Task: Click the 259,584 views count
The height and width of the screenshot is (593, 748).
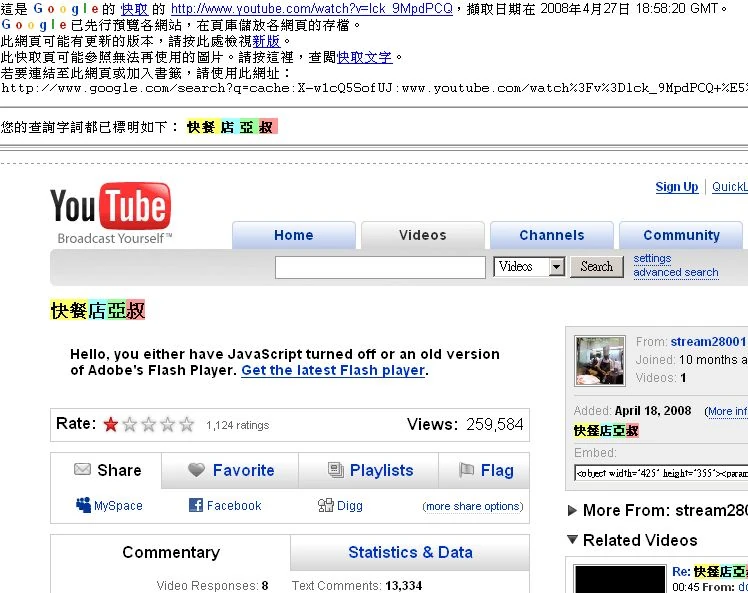Action: (x=495, y=424)
